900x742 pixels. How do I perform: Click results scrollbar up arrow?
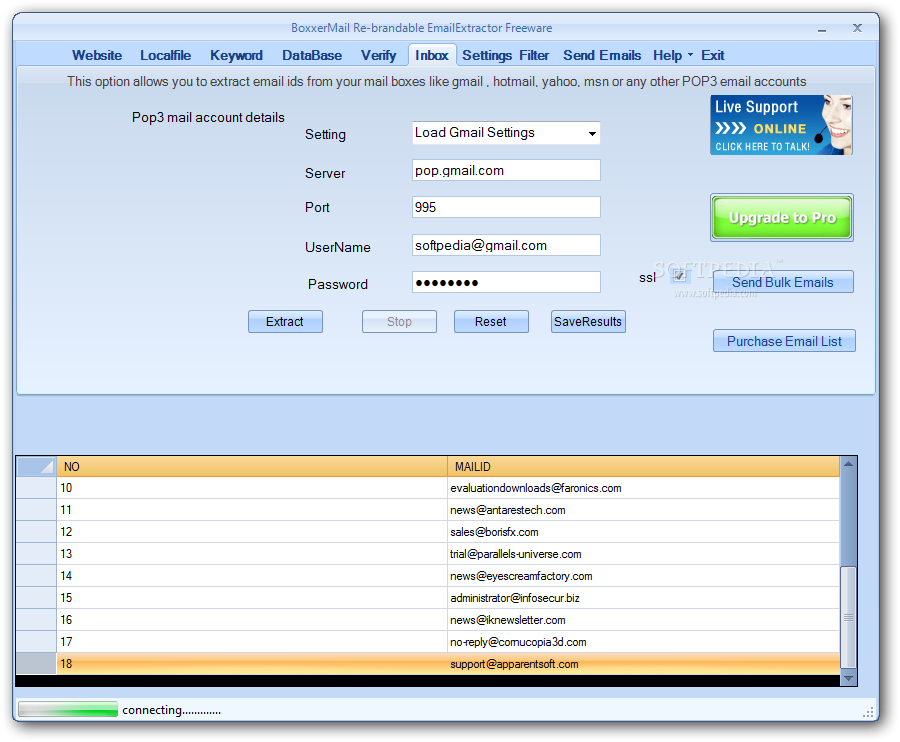[848, 464]
